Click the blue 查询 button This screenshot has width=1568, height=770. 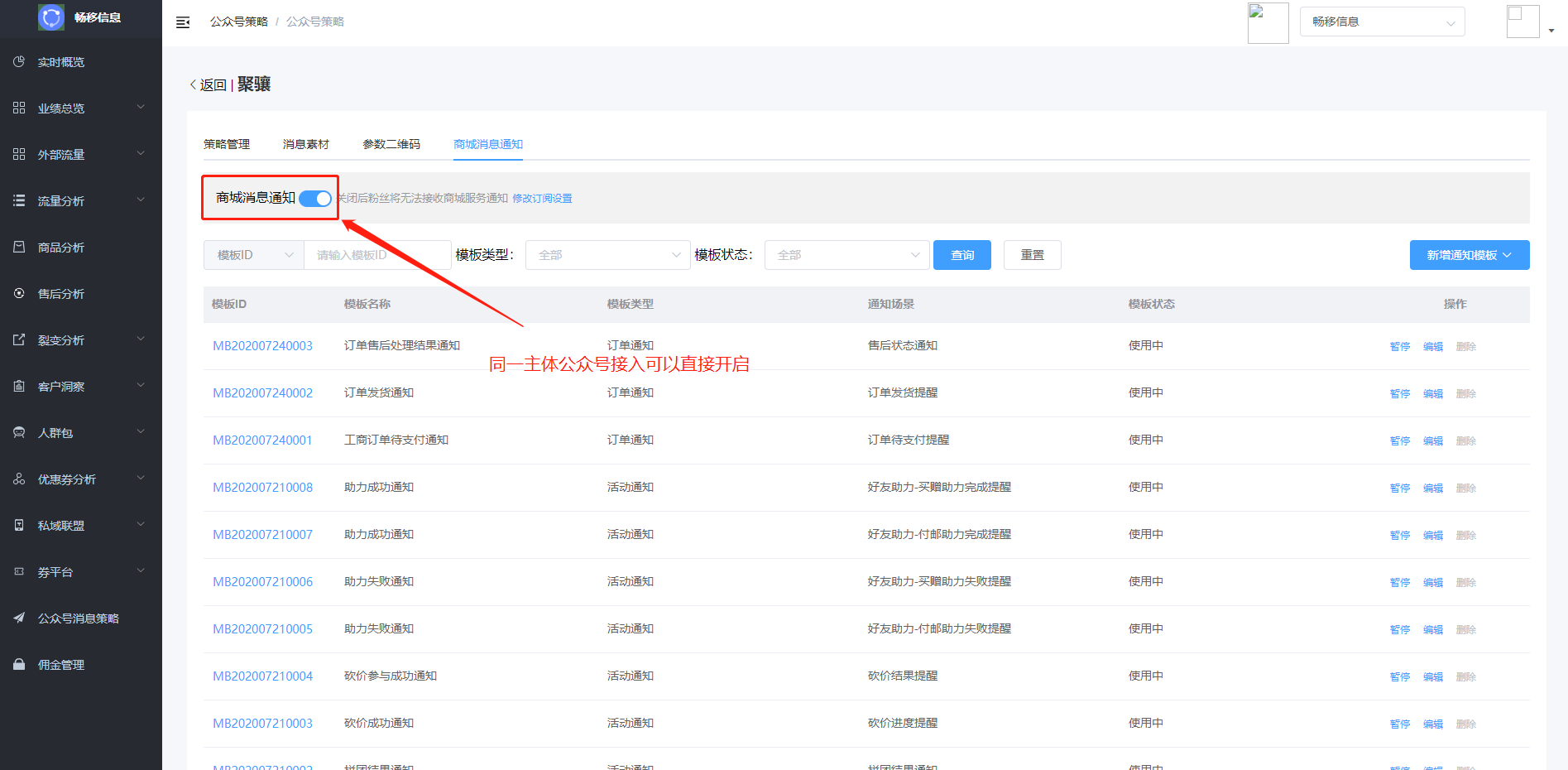pyautogui.click(x=961, y=255)
